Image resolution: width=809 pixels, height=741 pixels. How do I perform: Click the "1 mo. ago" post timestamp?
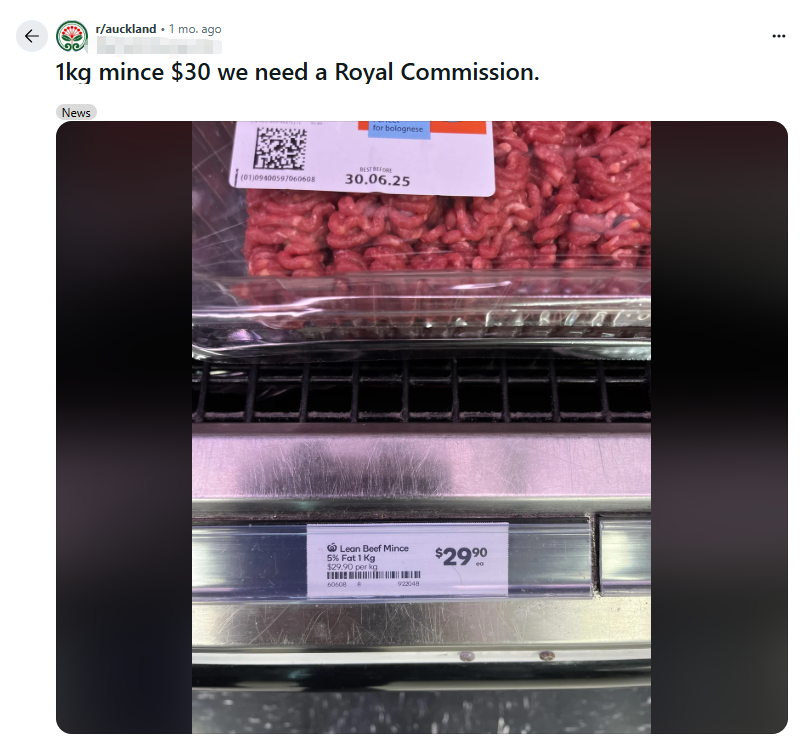(x=195, y=29)
